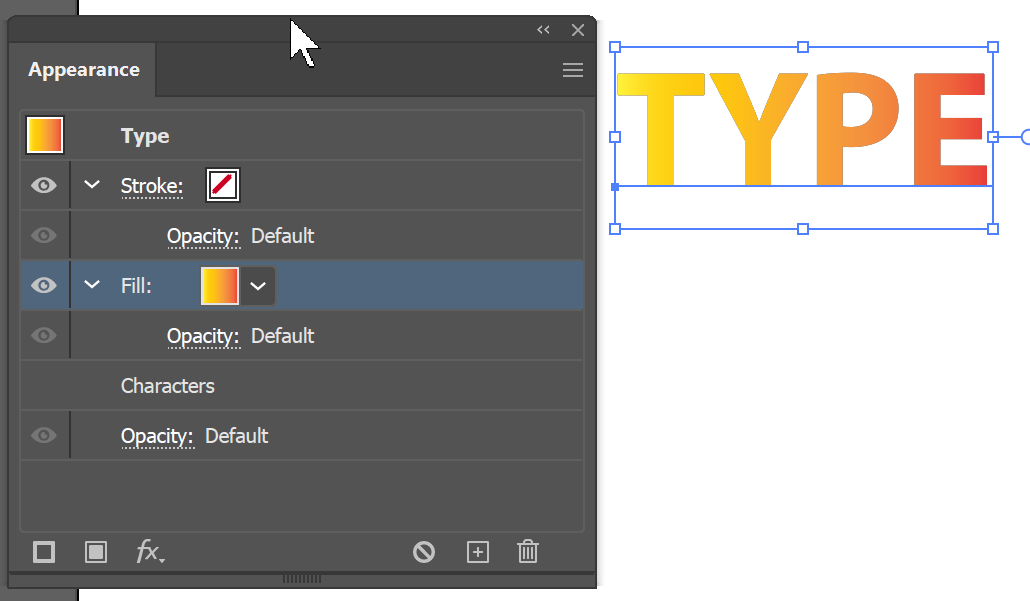1030x601 pixels.
Task: Open the Opacity settings under Fill
Action: (204, 336)
